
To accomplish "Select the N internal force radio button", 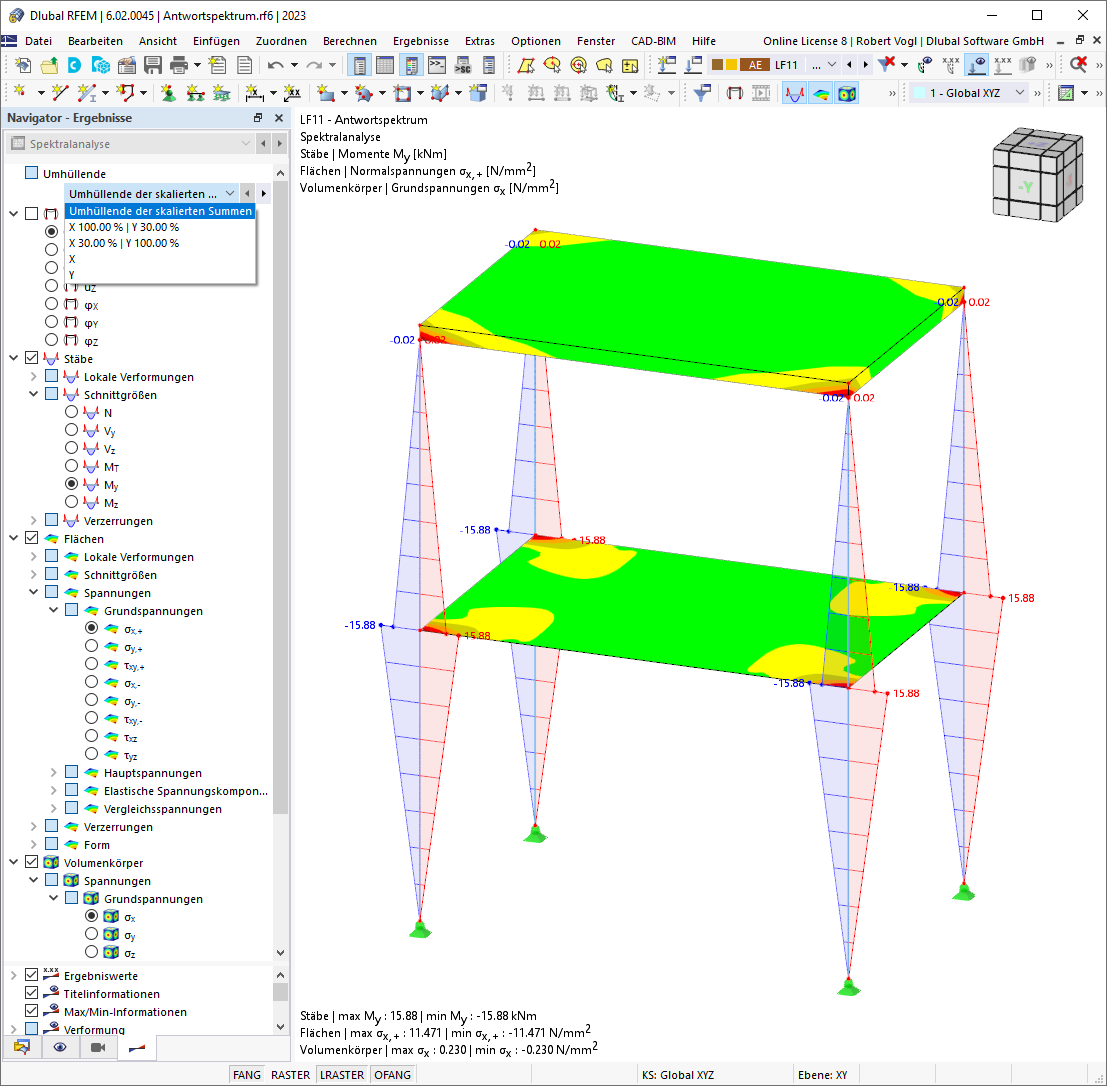I will [71, 412].
